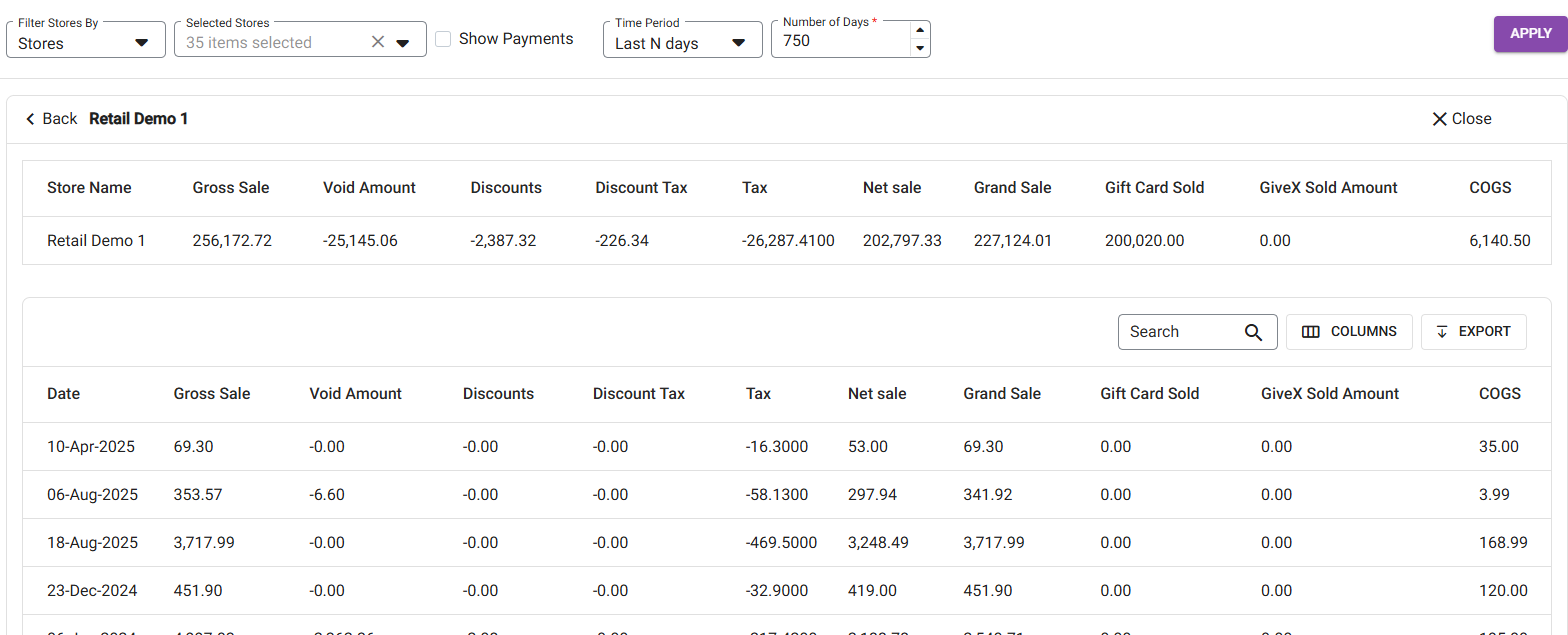Increase Number of Days with up arrow
This screenshot has width=1568, height=635.
tap(920, 32)
